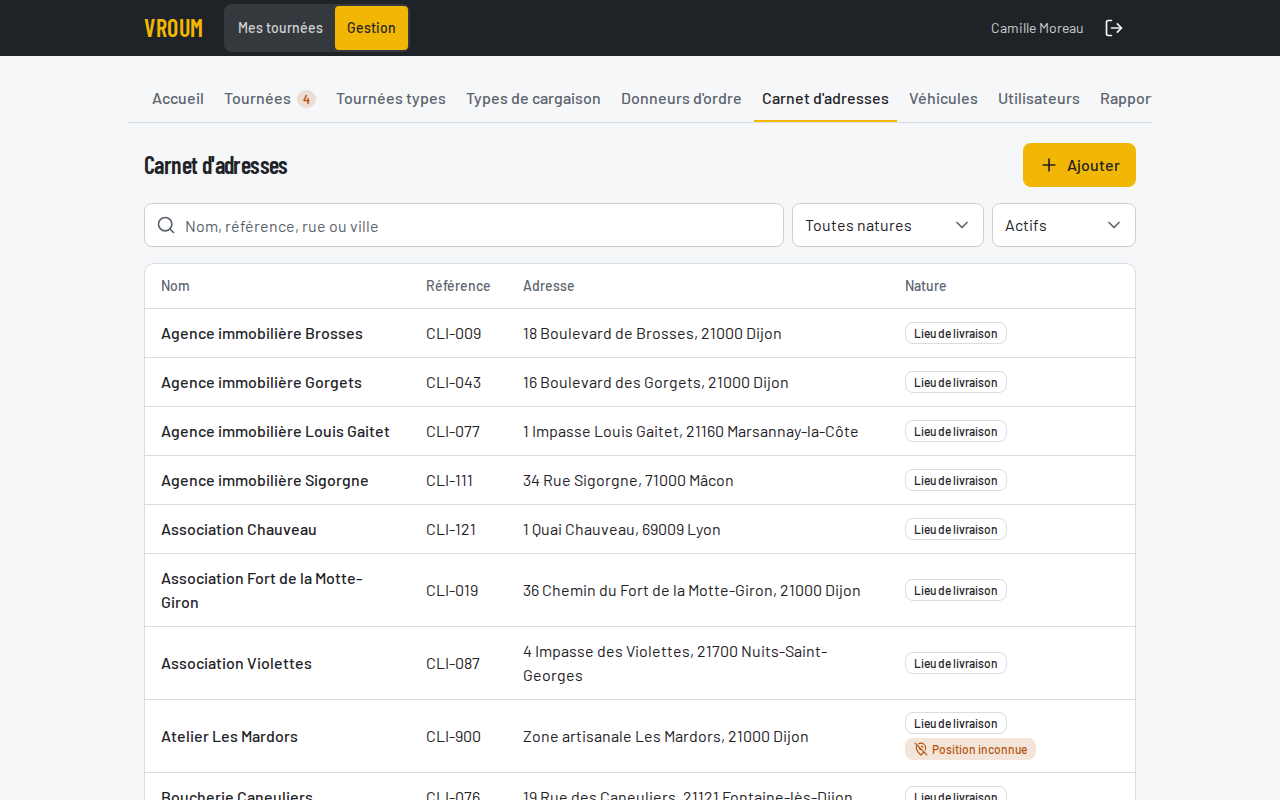Click the Tournées count badge 4
The image size is (1280, 800).
[306, 98]
